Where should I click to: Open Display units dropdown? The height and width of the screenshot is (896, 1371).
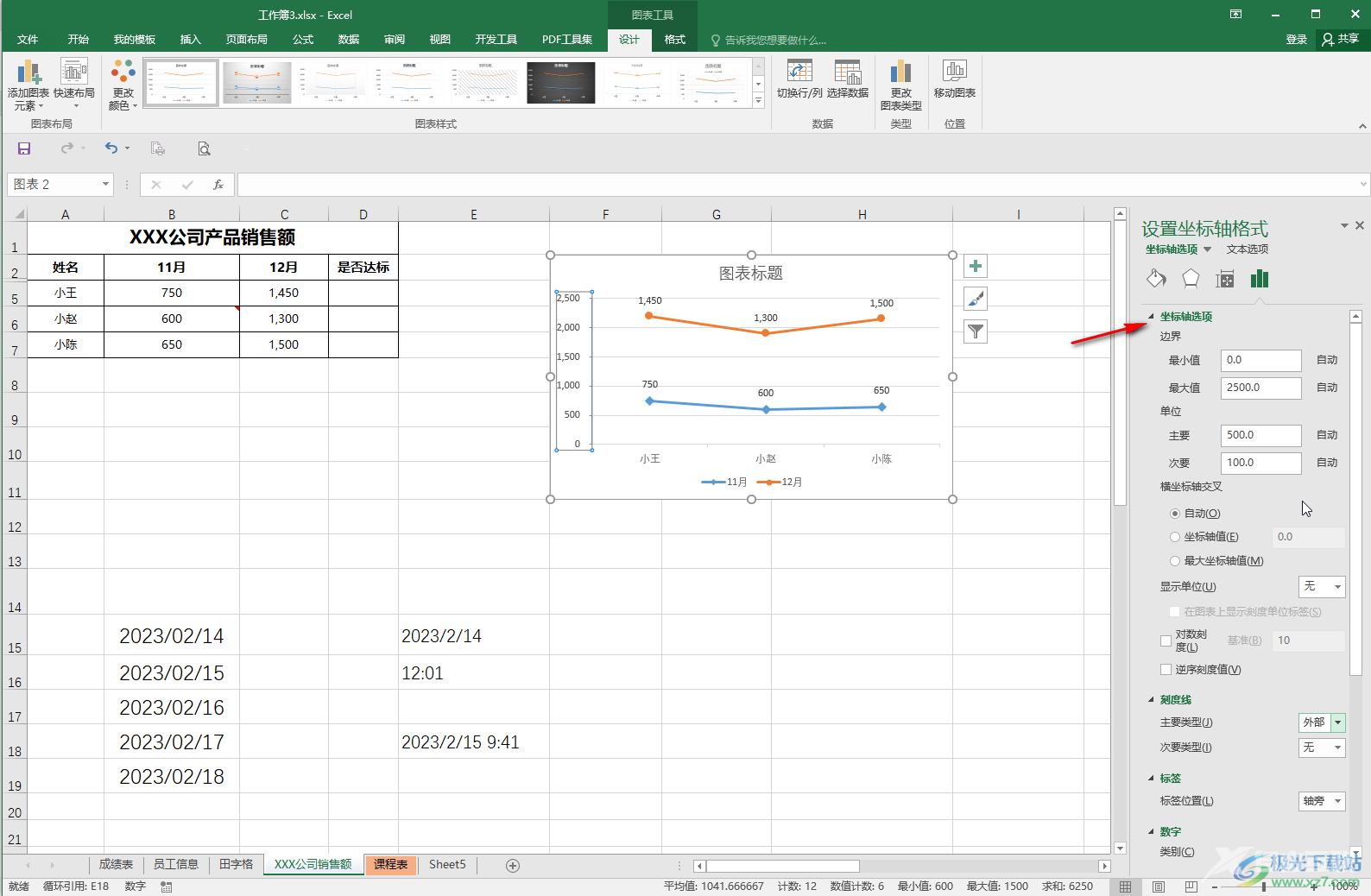point(1322,587)
